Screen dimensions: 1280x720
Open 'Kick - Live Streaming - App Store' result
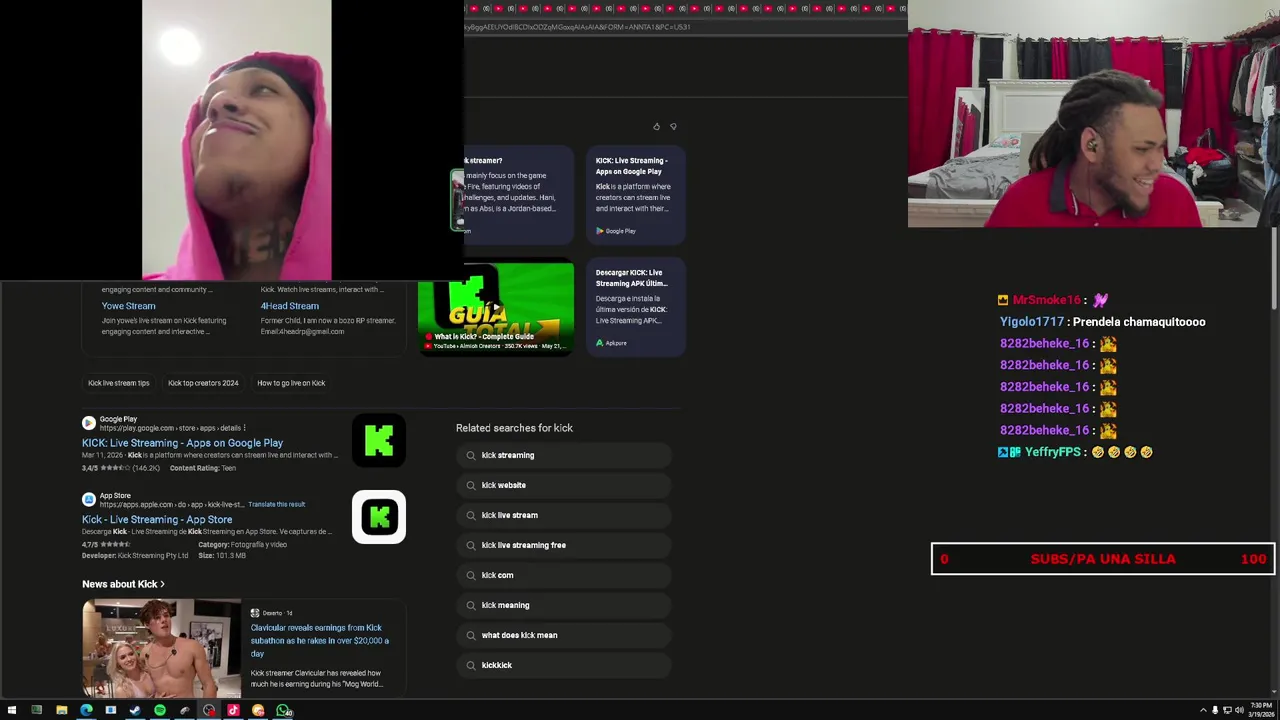pyautogui.click(x=157, y=520)
